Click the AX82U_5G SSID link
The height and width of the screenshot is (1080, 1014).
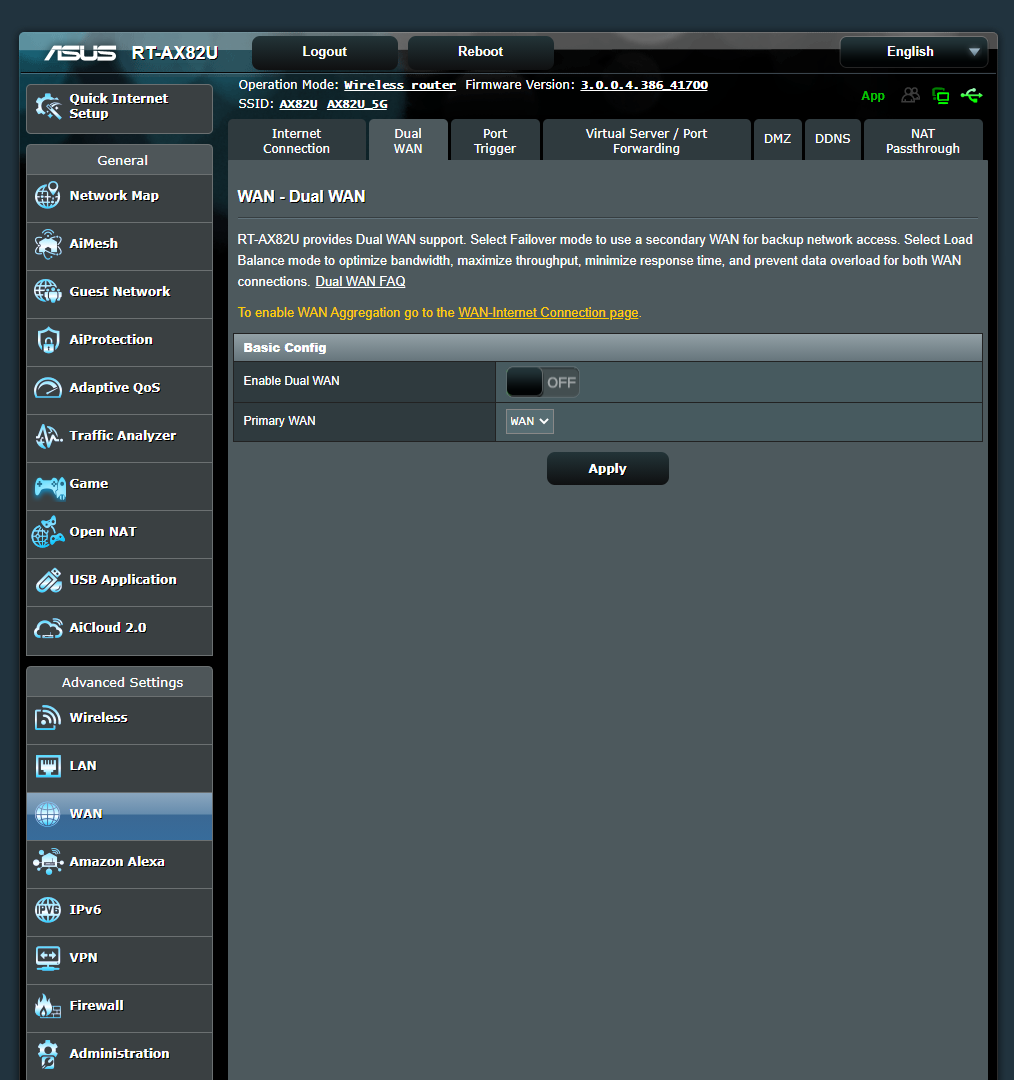[357, 104]
